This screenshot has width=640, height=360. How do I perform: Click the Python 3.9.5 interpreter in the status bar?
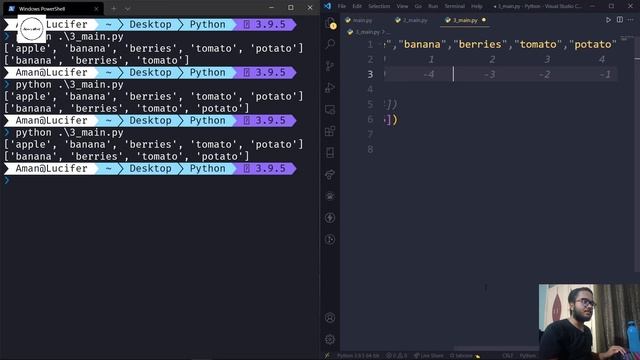coord(358,356)
